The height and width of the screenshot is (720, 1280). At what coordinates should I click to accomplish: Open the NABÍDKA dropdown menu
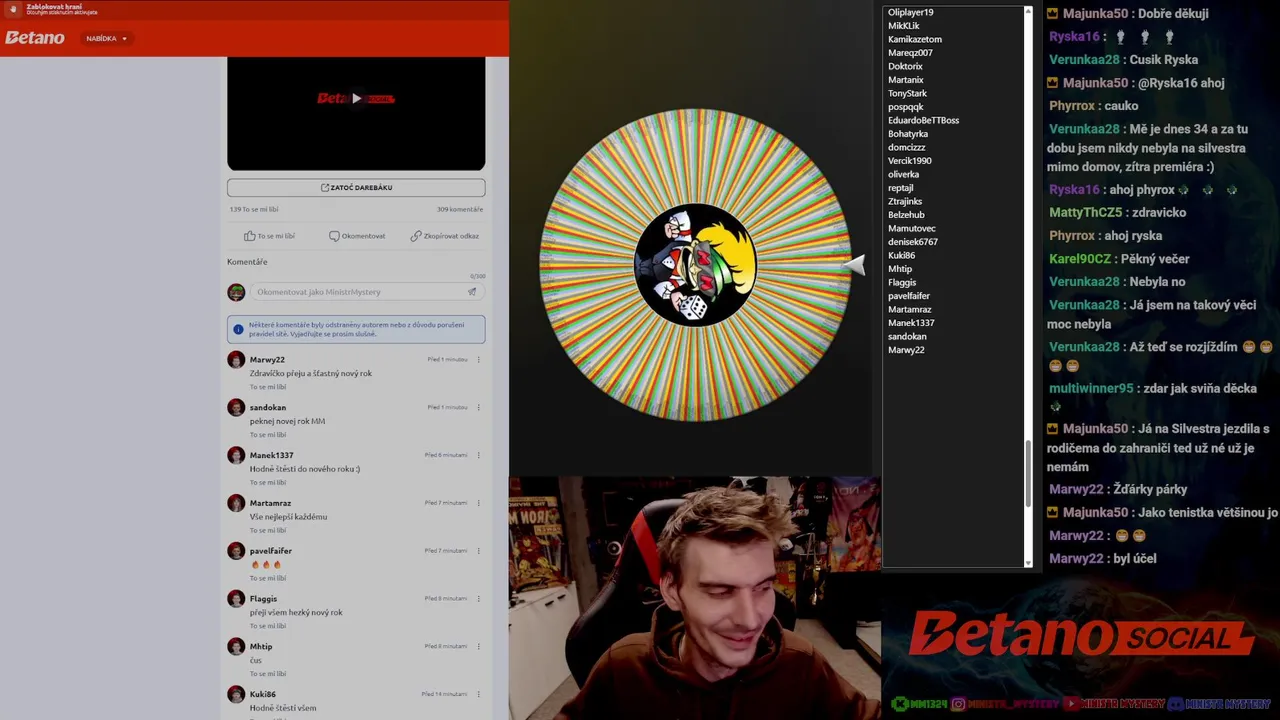tap(106, 38)
